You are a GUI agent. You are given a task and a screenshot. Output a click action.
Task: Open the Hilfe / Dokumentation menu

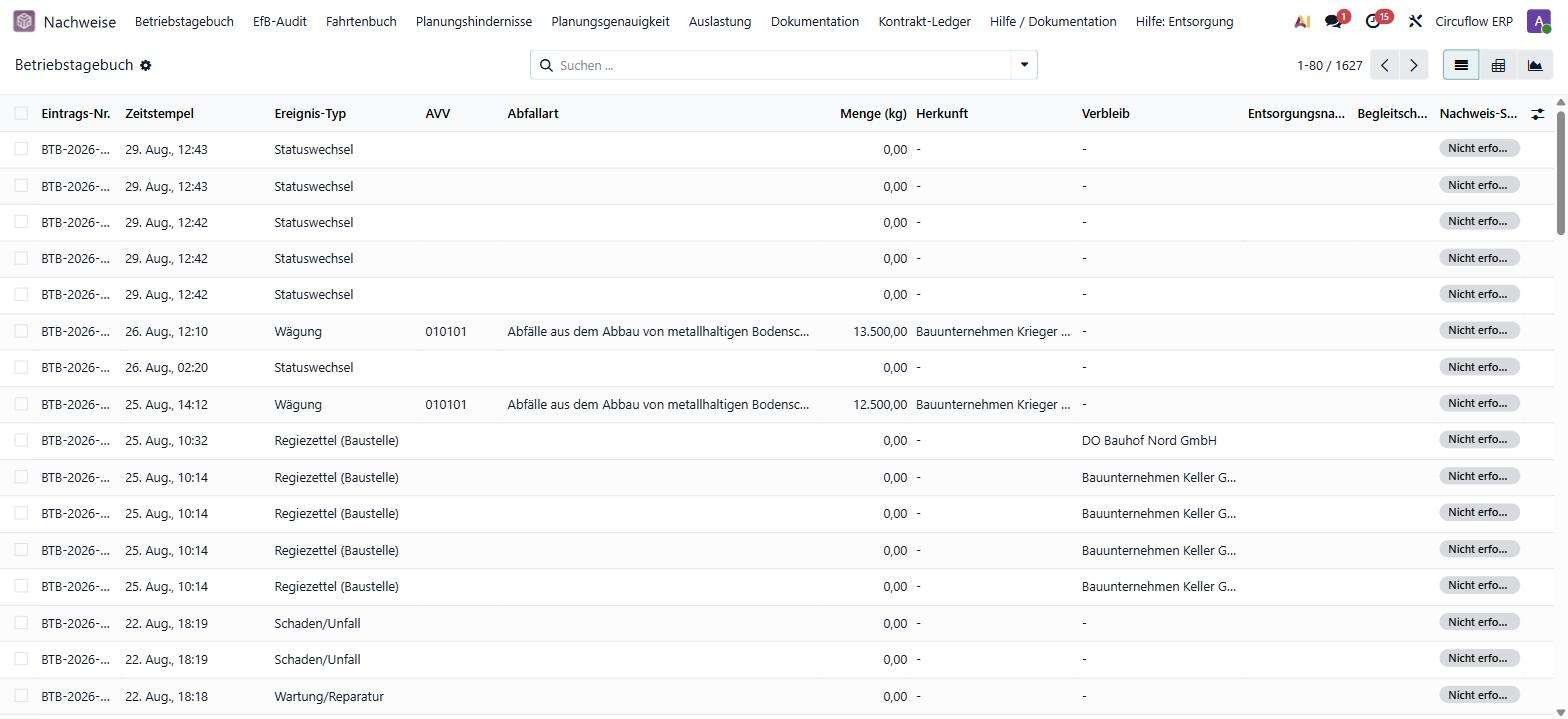click(1053, 21)
